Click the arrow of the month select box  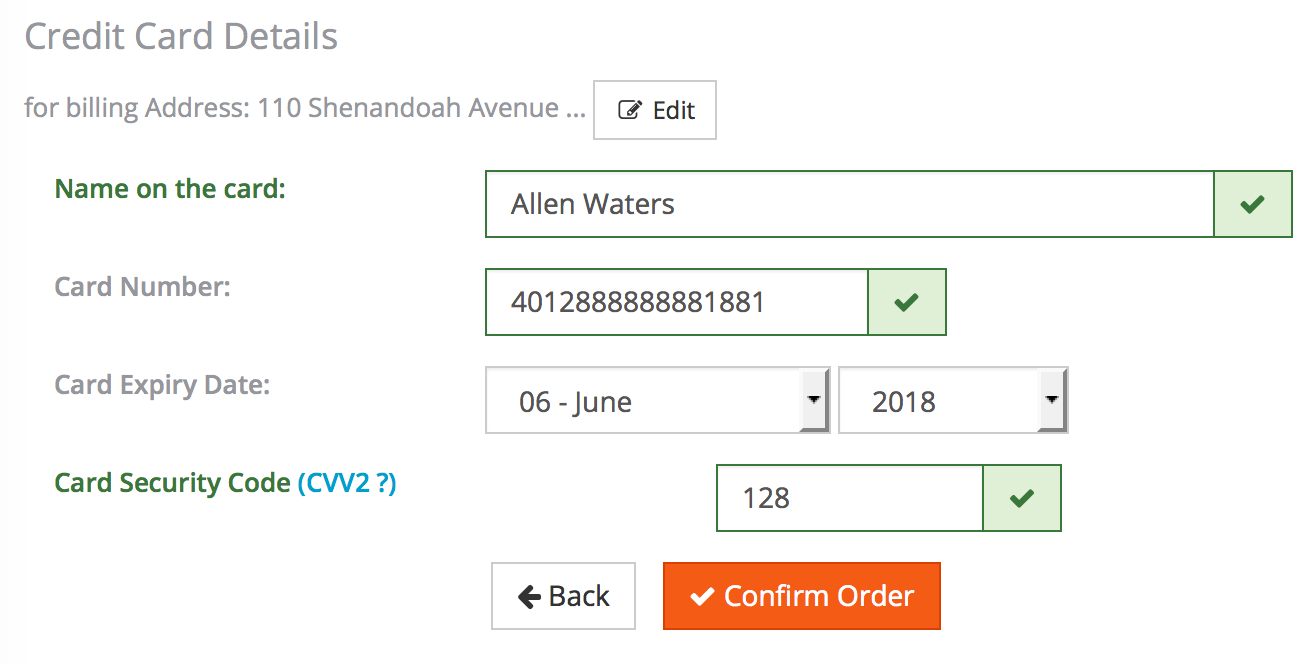814,399
